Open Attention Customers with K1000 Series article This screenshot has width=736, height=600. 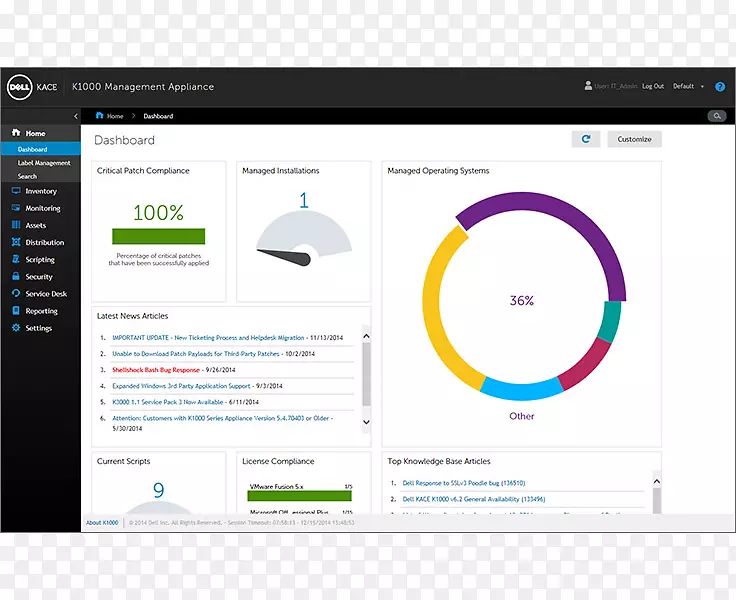[221, 418]
